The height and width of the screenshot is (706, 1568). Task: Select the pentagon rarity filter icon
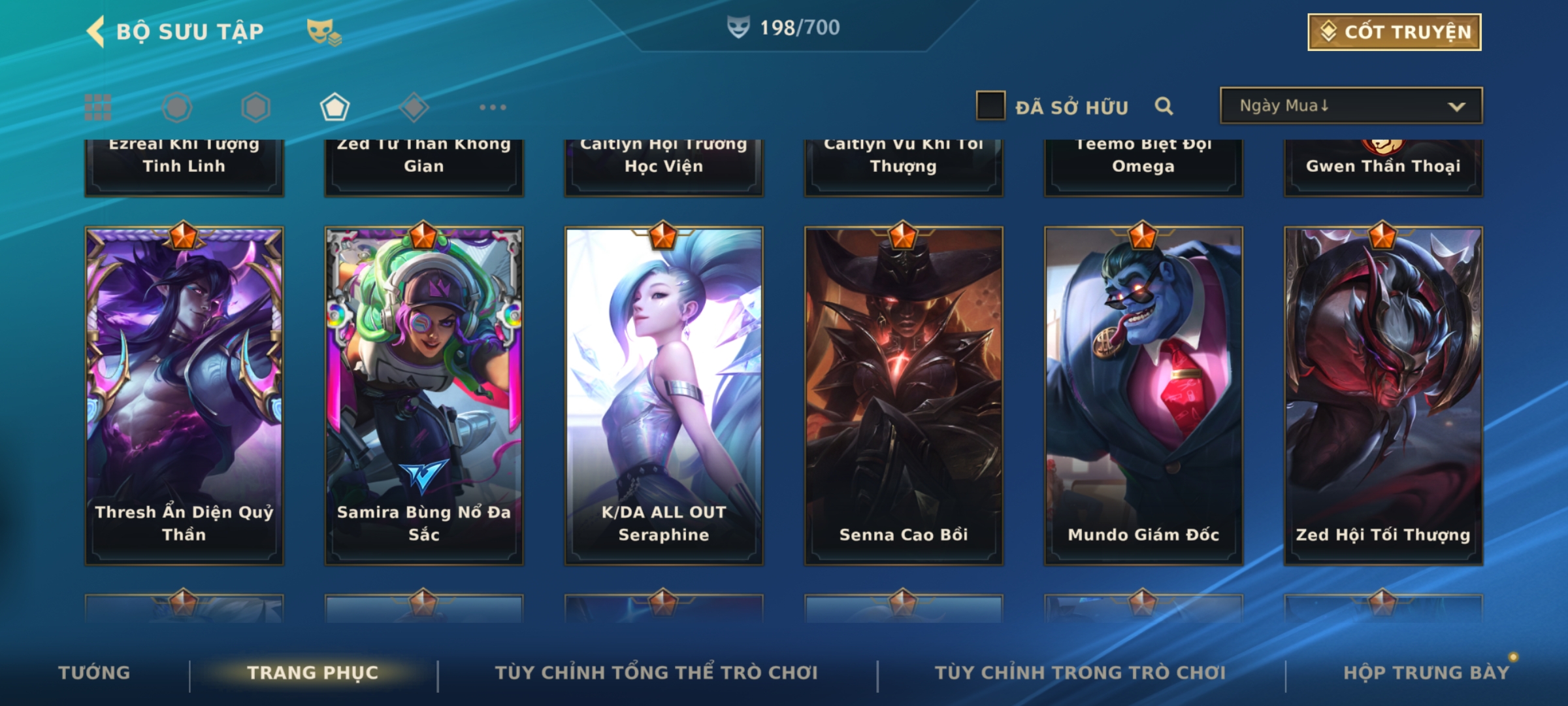pos(335,107)
